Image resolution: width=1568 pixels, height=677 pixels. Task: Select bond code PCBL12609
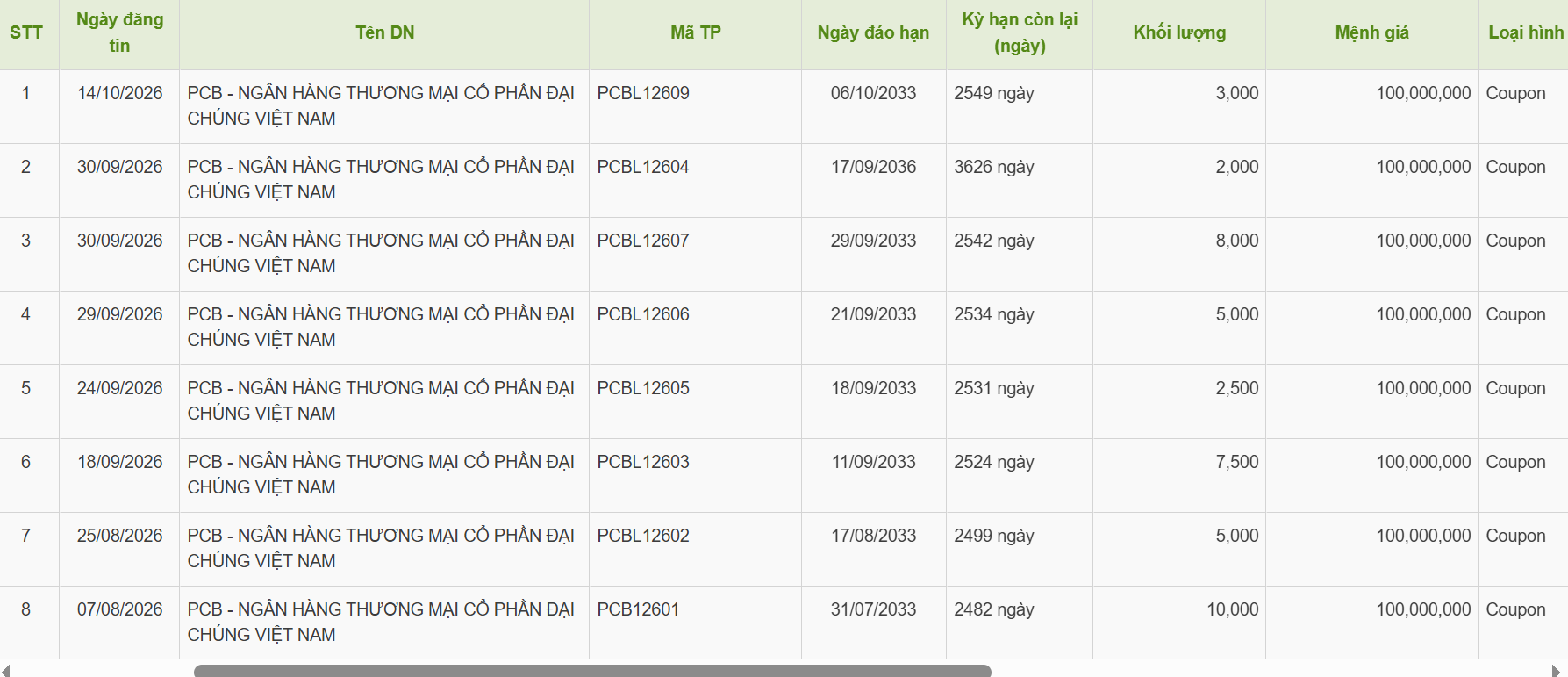tap(643, 93)
